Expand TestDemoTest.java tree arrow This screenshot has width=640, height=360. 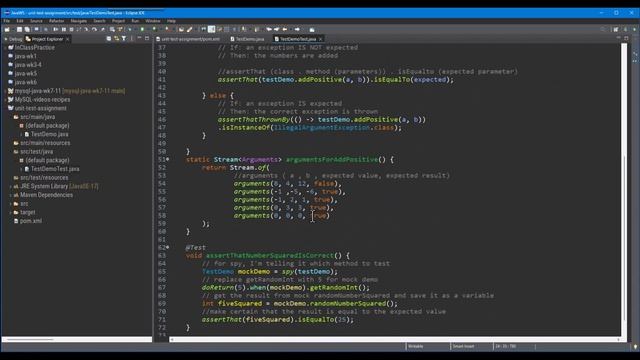(21, 169)
